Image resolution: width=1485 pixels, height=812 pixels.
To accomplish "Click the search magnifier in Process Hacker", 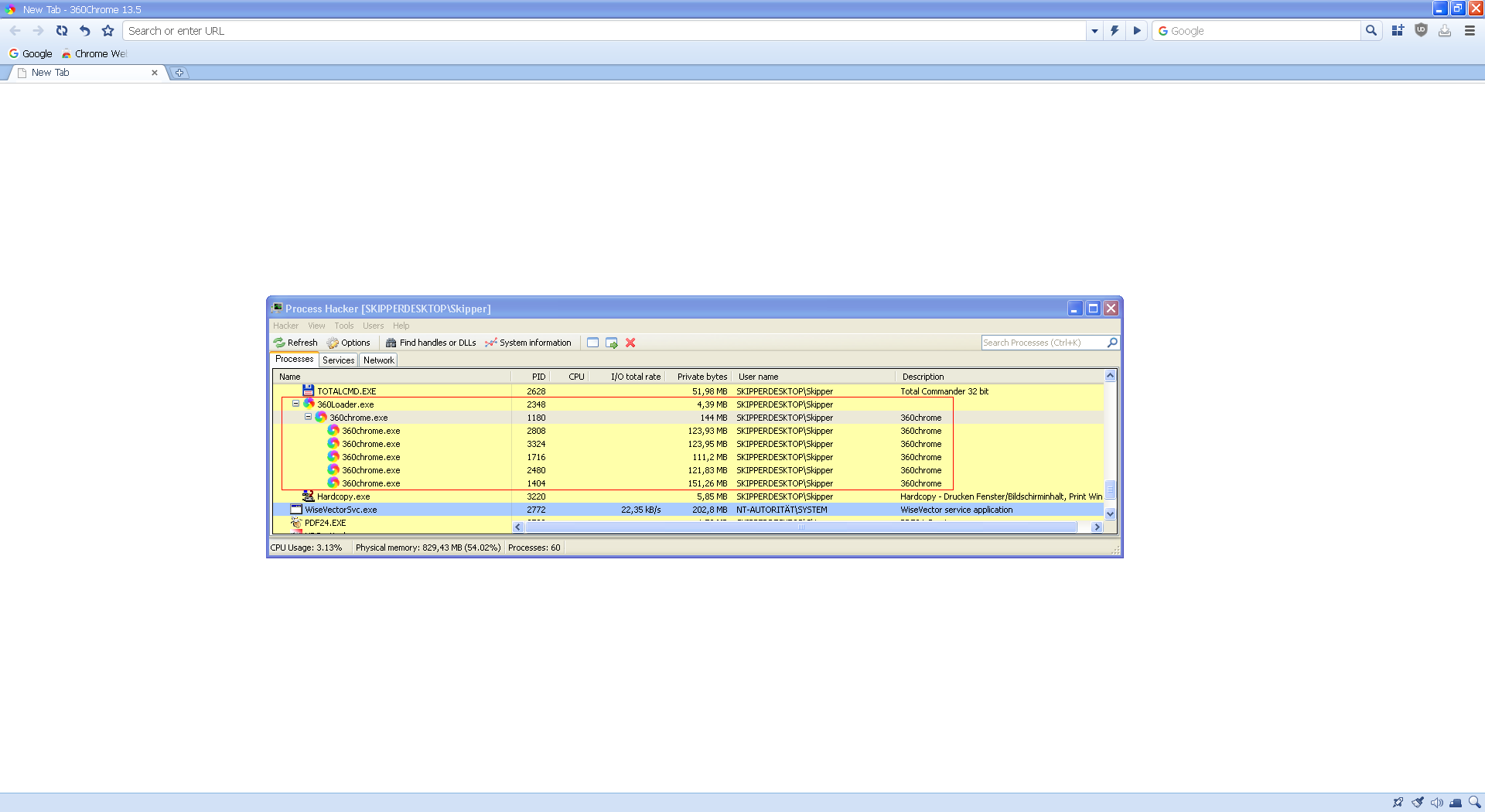I will click(1112, 343).
